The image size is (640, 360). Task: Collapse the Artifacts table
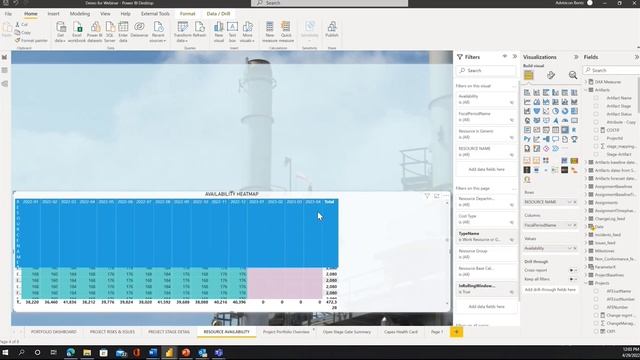pos(586,90)
